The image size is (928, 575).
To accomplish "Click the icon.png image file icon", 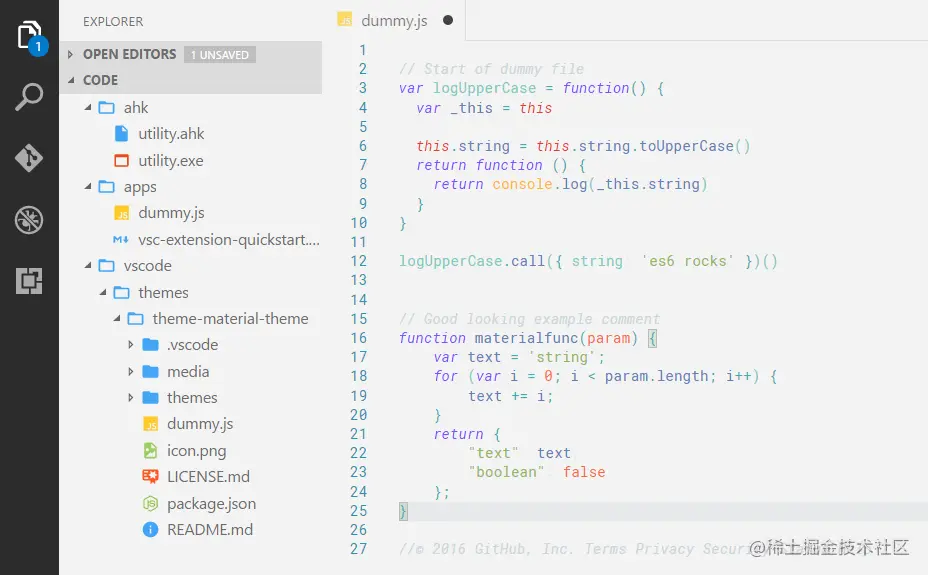I will coord(150,451).
